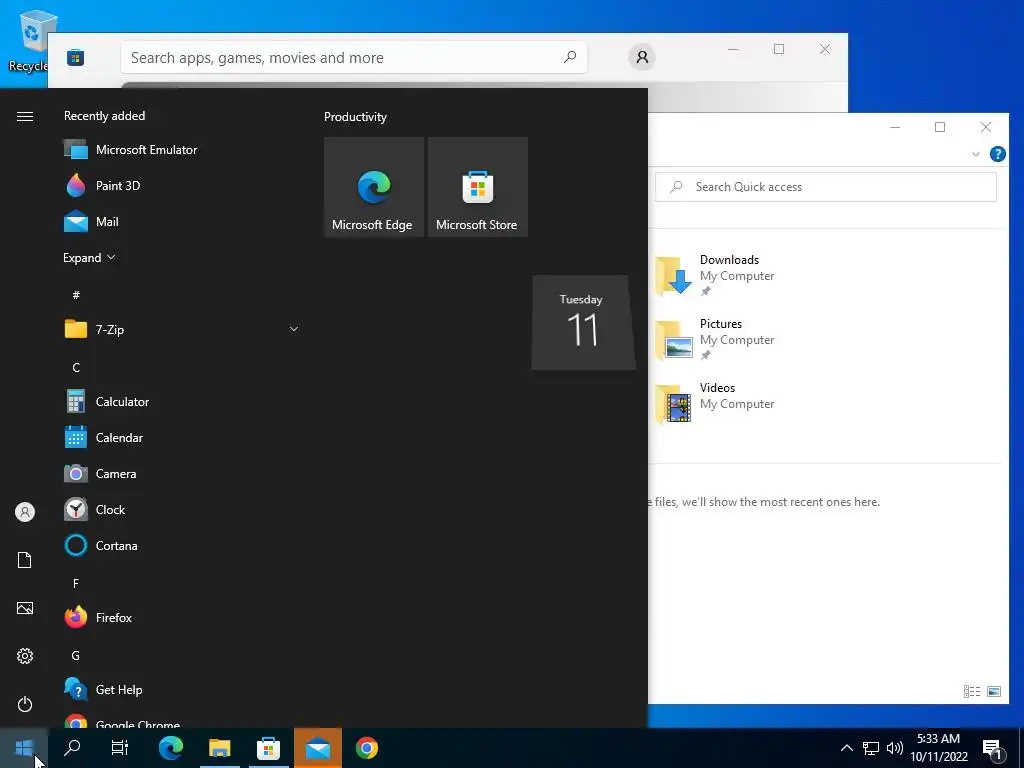1024x768 pixels.
Task: Open Microsoft Emulator from Recently added
Action: pos(181,150)
